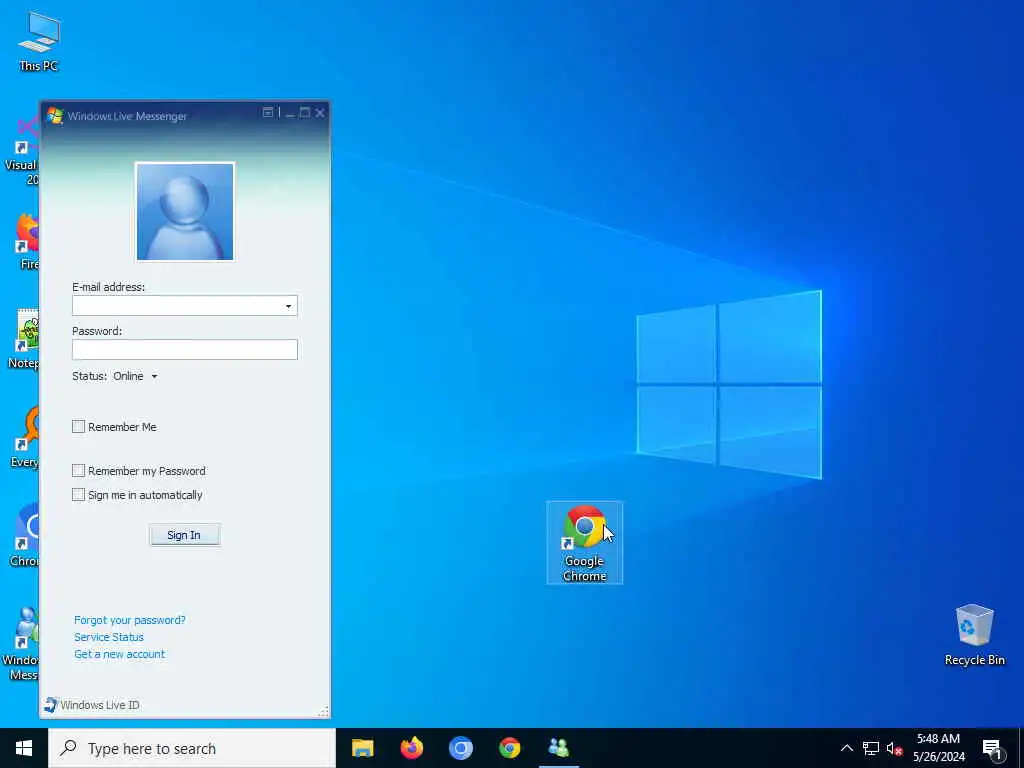Click the Windows Live Messenger logo icon

pos(55,116)
